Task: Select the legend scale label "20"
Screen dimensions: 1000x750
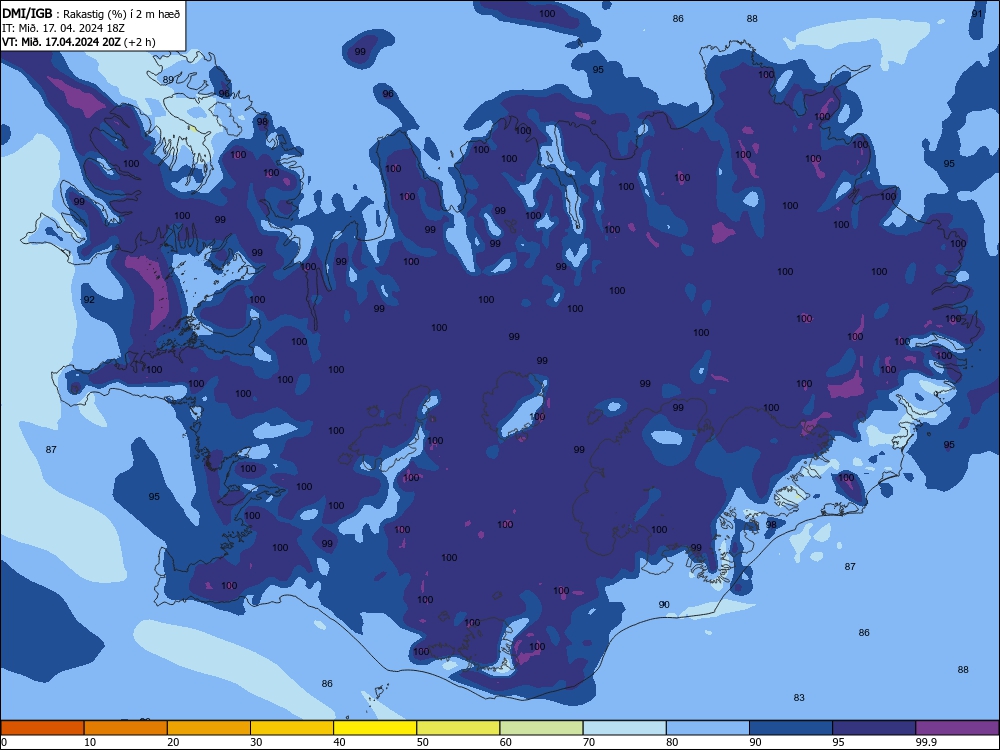Action: click(173, 742)
